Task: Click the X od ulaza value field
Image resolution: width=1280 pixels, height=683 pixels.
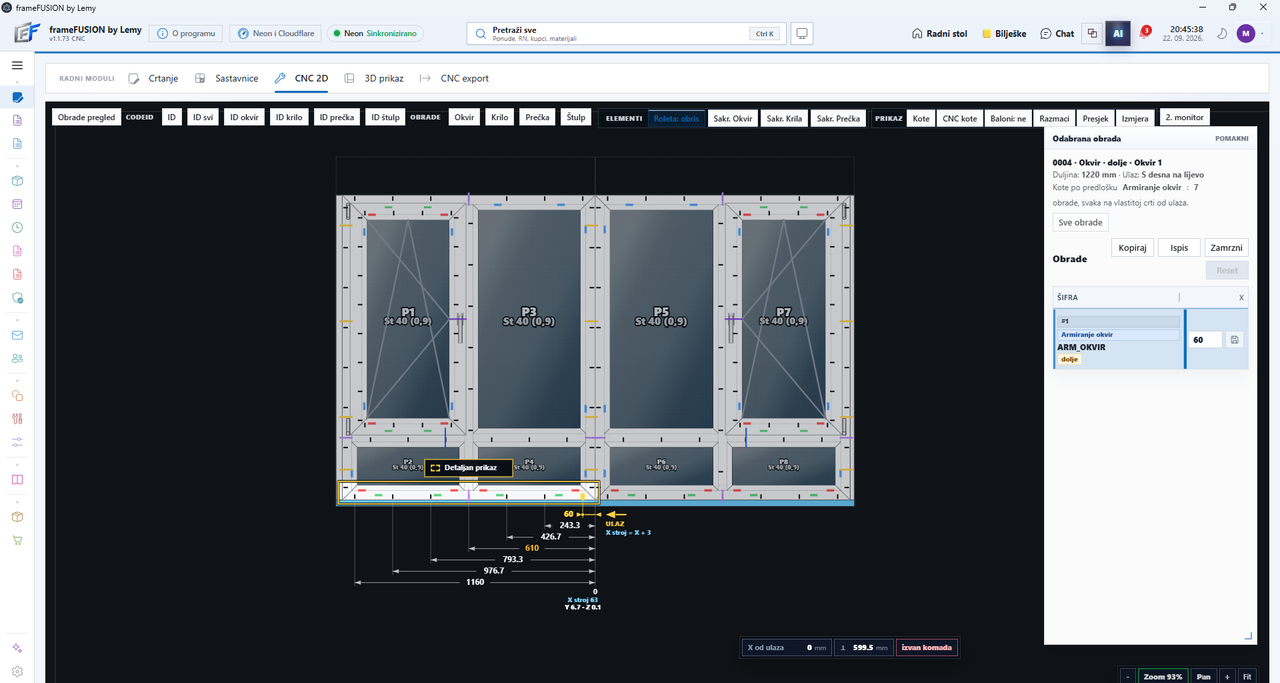Action: (x=787, y=648)
